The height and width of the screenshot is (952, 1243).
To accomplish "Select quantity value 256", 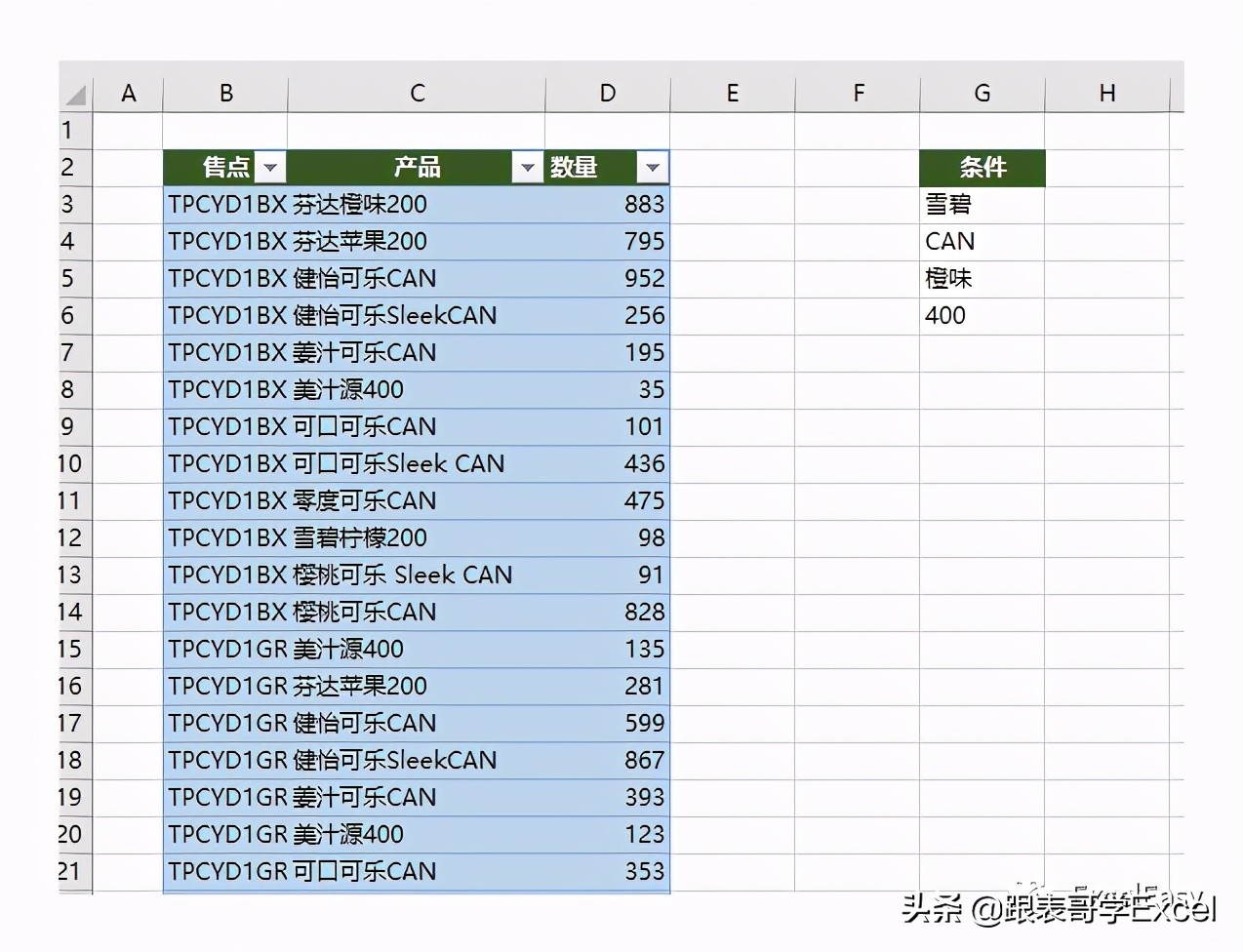I will [x=608, y=316].
